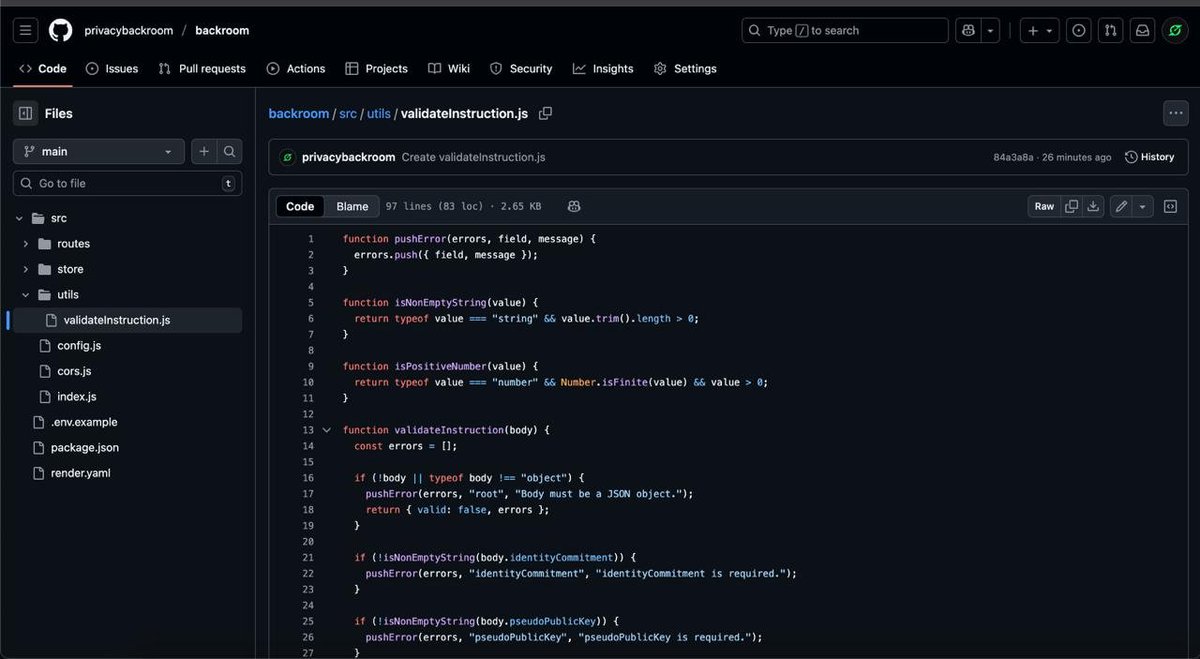Open the main branch selector dropdown
Image resolution: width=1200 pixels, height=659 pixels.
coord(98,151)
